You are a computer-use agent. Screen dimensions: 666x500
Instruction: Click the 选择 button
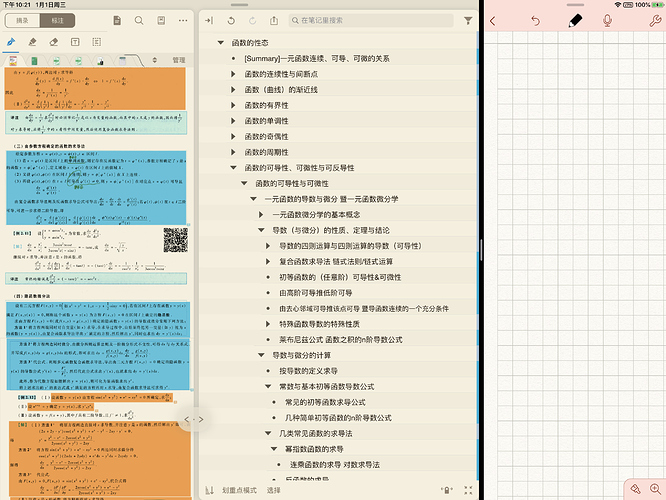274,490
